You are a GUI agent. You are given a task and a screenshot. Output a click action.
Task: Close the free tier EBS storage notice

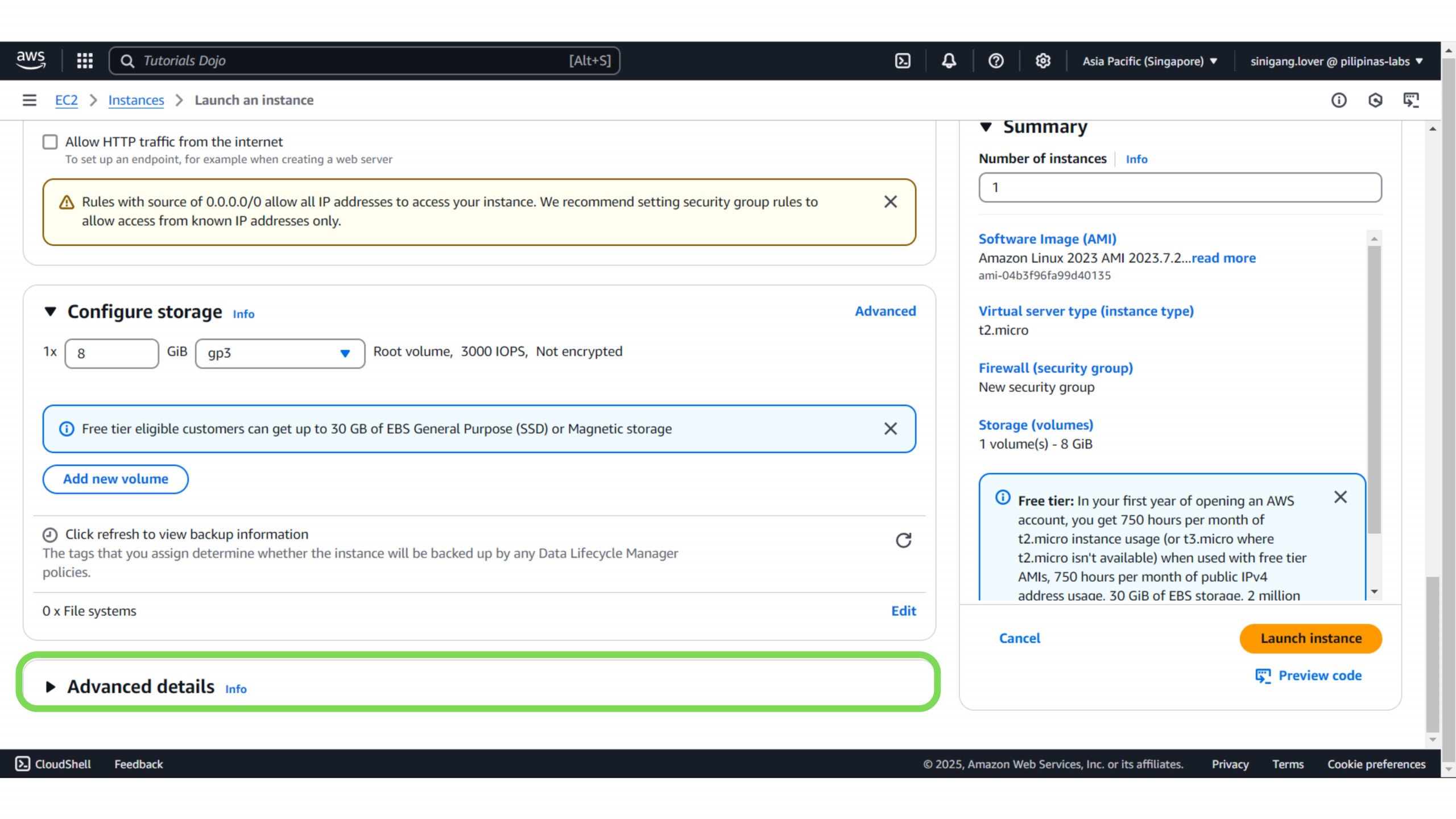[891, 429]
